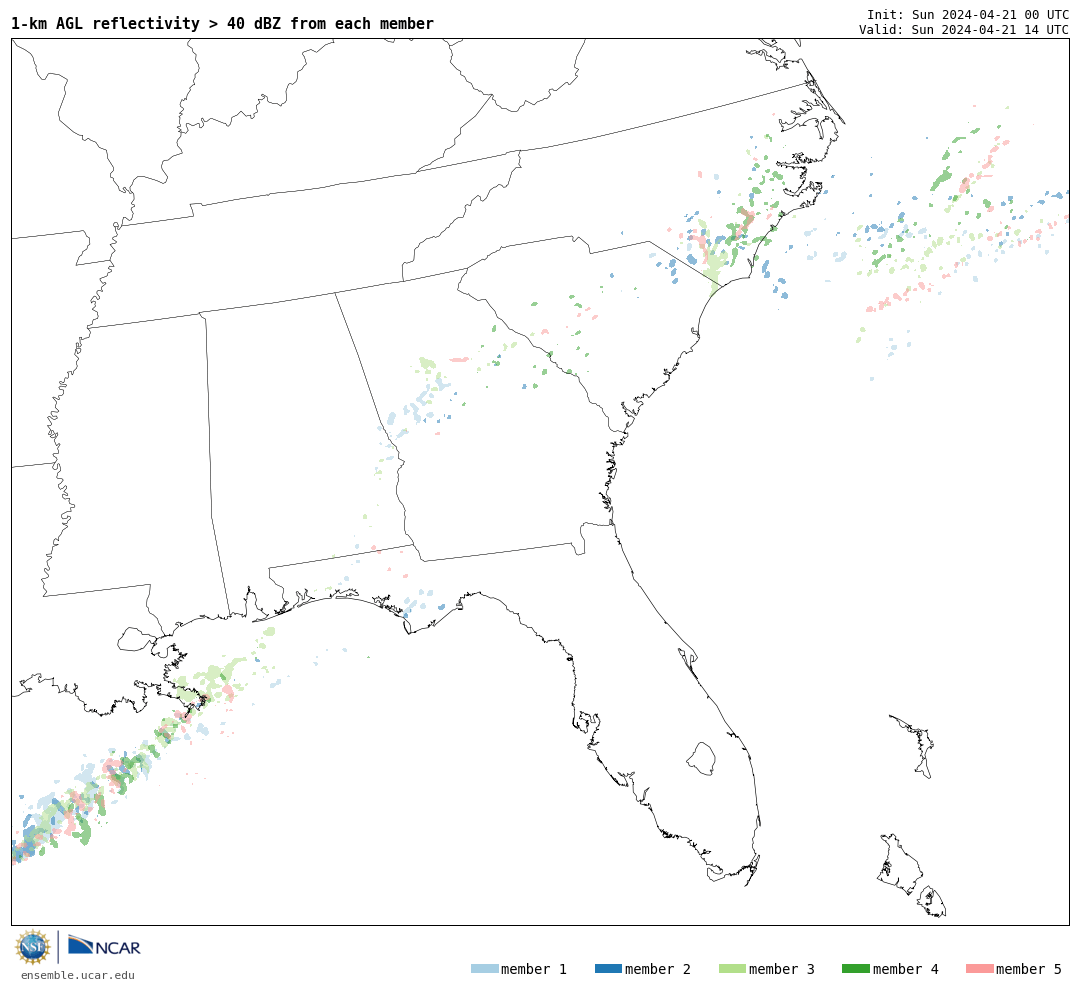The image size is (1080, 988).
Task: Open the ensemble.ucar.edu link text
Action: [x=78, y=975]
